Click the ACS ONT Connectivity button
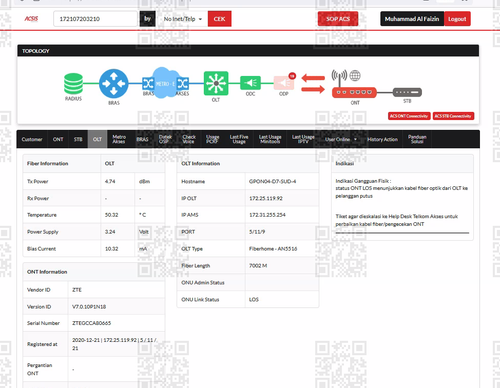Screen dimensions: 500x388 [409, 116]
